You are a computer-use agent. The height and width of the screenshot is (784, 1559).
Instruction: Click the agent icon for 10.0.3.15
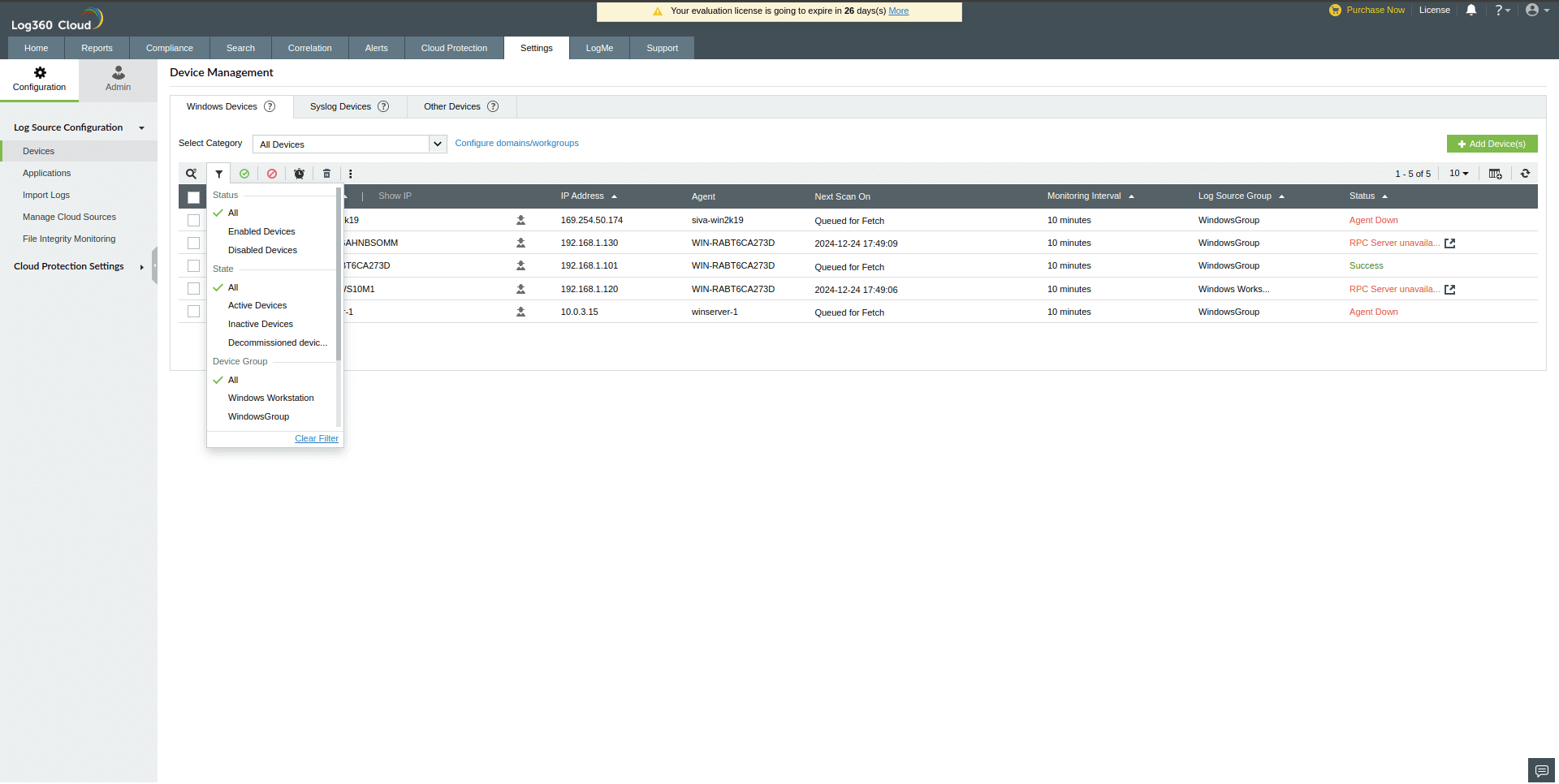521,312
